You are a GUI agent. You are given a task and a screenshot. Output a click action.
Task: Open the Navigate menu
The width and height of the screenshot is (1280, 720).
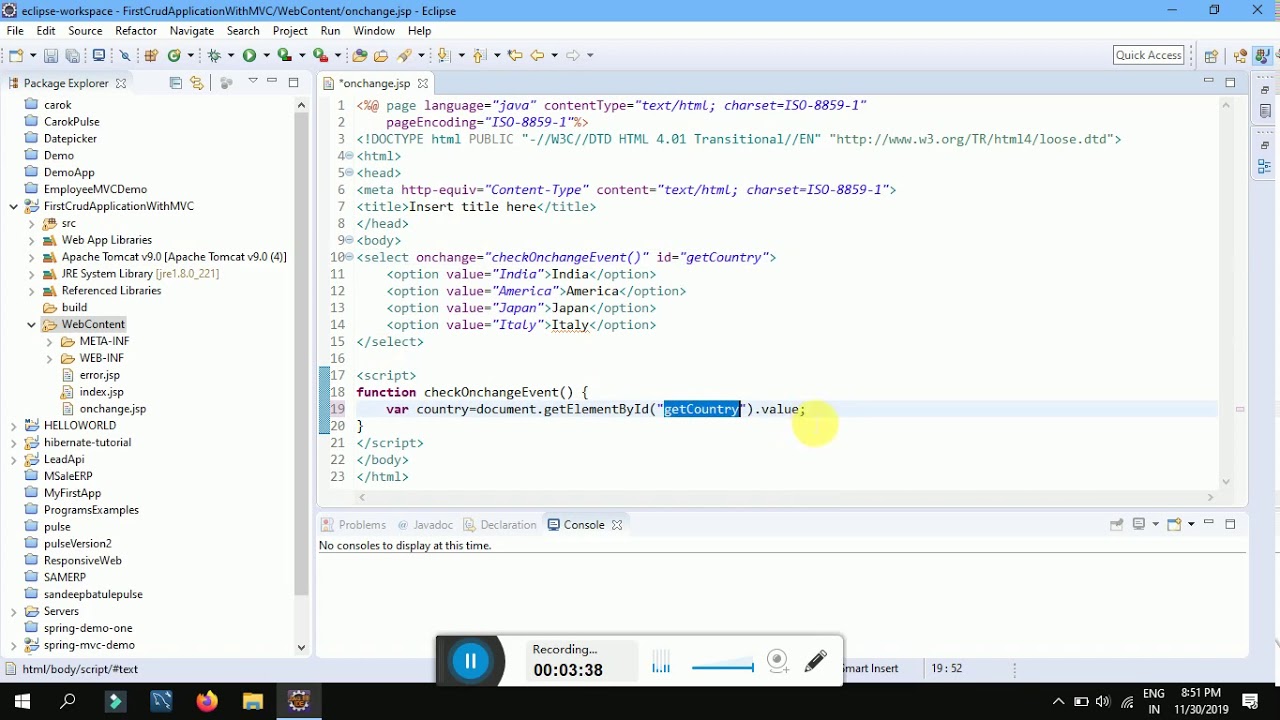click(192, 31)
